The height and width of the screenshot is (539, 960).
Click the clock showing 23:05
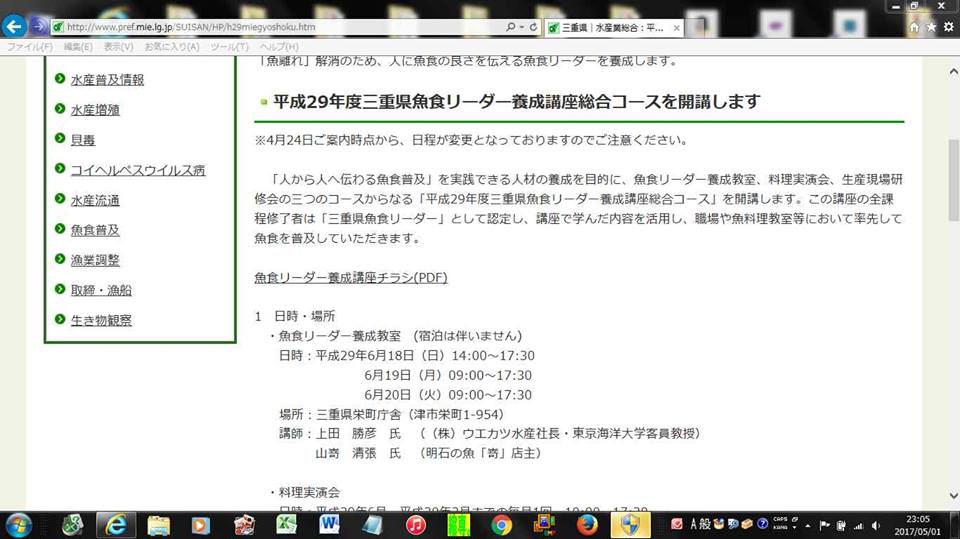[x=918, y=519]
